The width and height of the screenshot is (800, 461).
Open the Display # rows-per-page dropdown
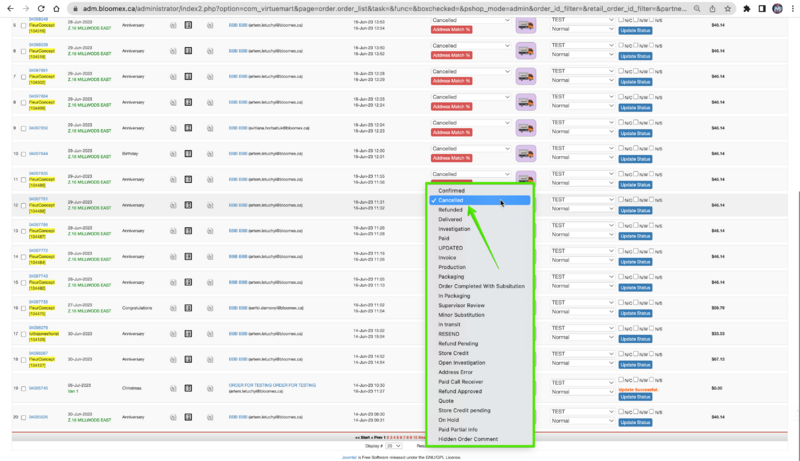[393, 446]
